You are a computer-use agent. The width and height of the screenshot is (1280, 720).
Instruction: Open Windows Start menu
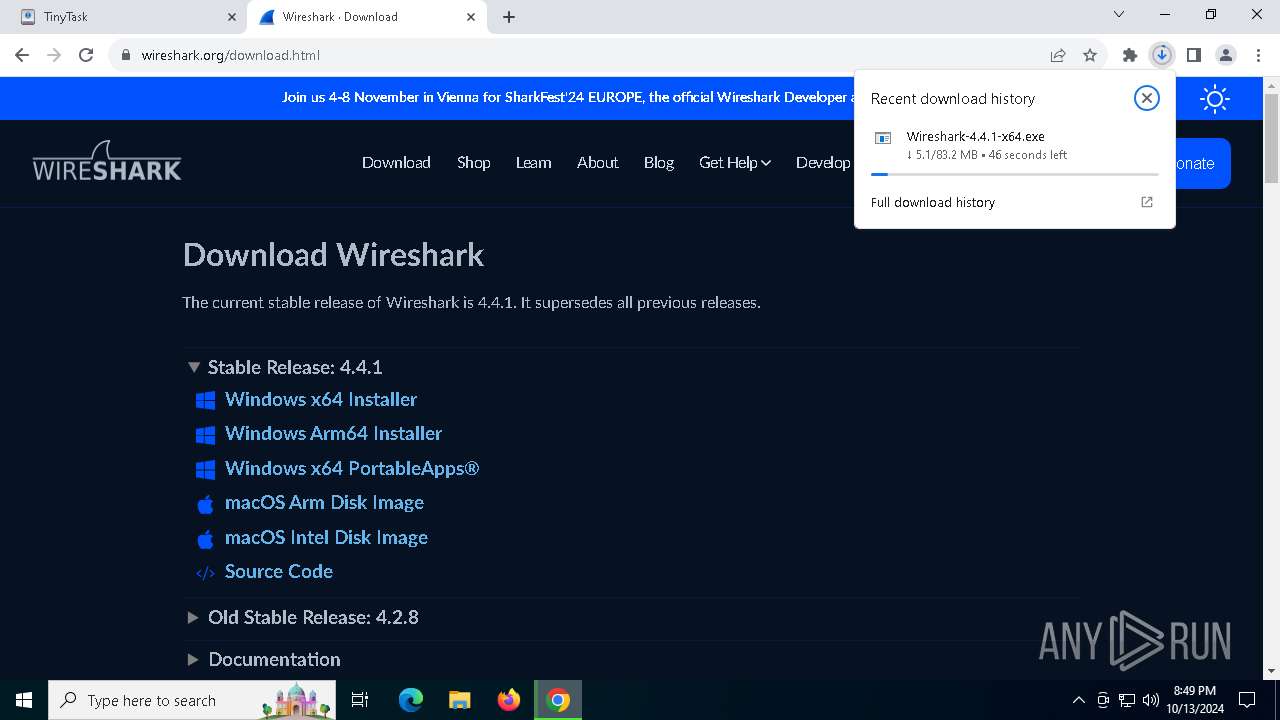24,700
